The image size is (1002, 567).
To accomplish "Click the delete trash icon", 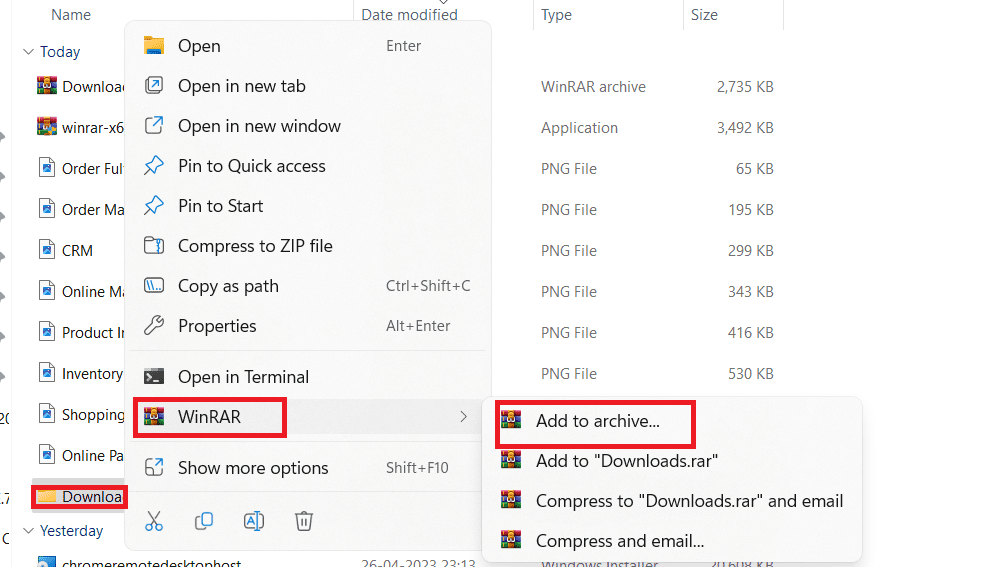I will coord(305,520).
